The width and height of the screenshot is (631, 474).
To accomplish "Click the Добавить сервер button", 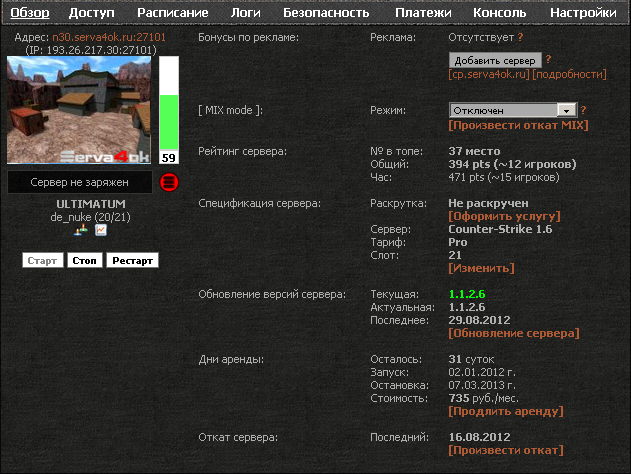I will [x=495, y=60].
